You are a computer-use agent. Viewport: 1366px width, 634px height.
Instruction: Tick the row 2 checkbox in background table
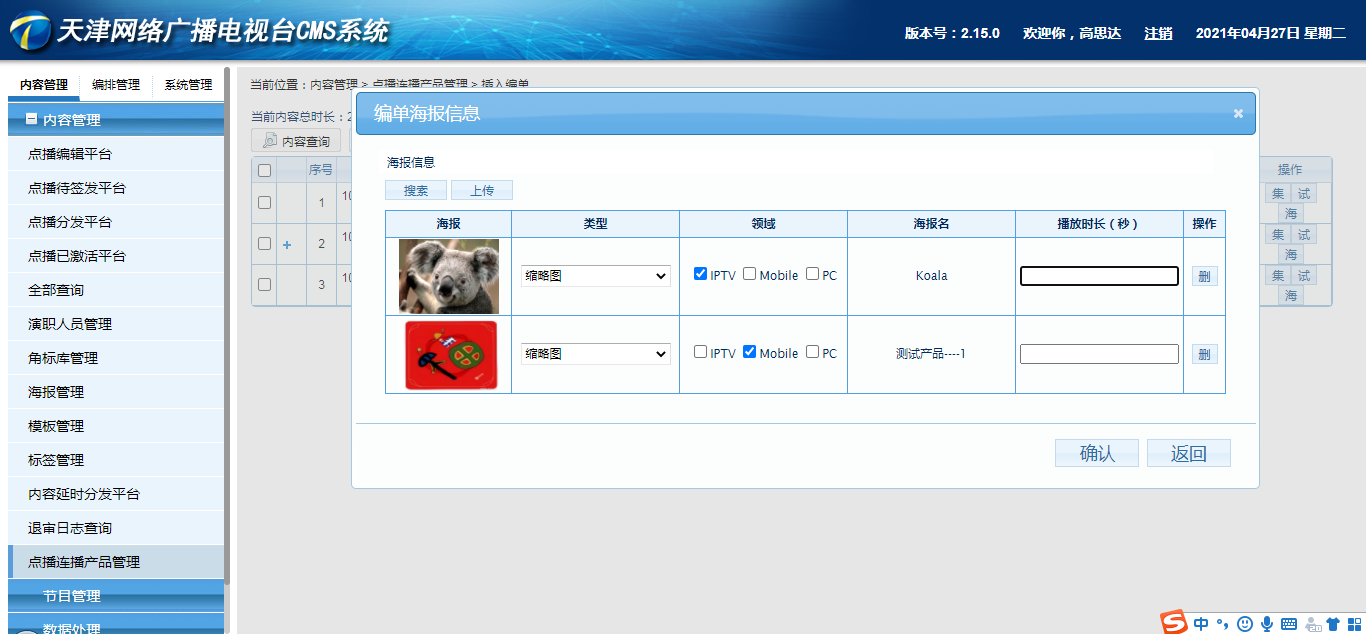point(264,243)
